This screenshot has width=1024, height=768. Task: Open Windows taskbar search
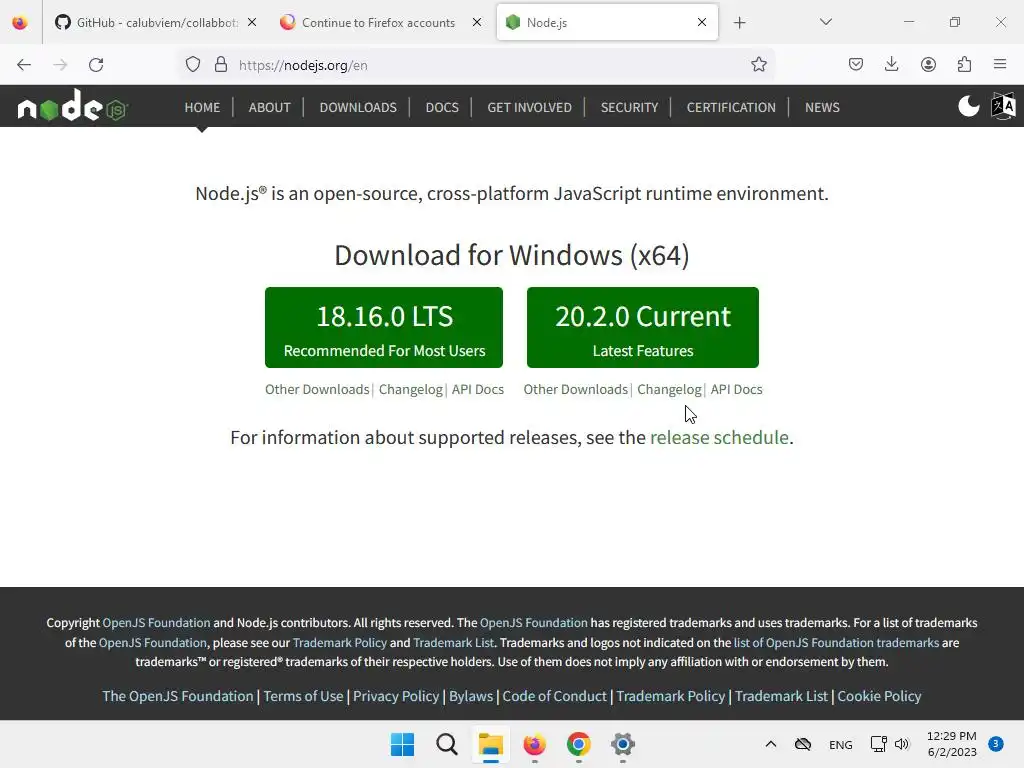pyautogui.click(x=447, y=744)
